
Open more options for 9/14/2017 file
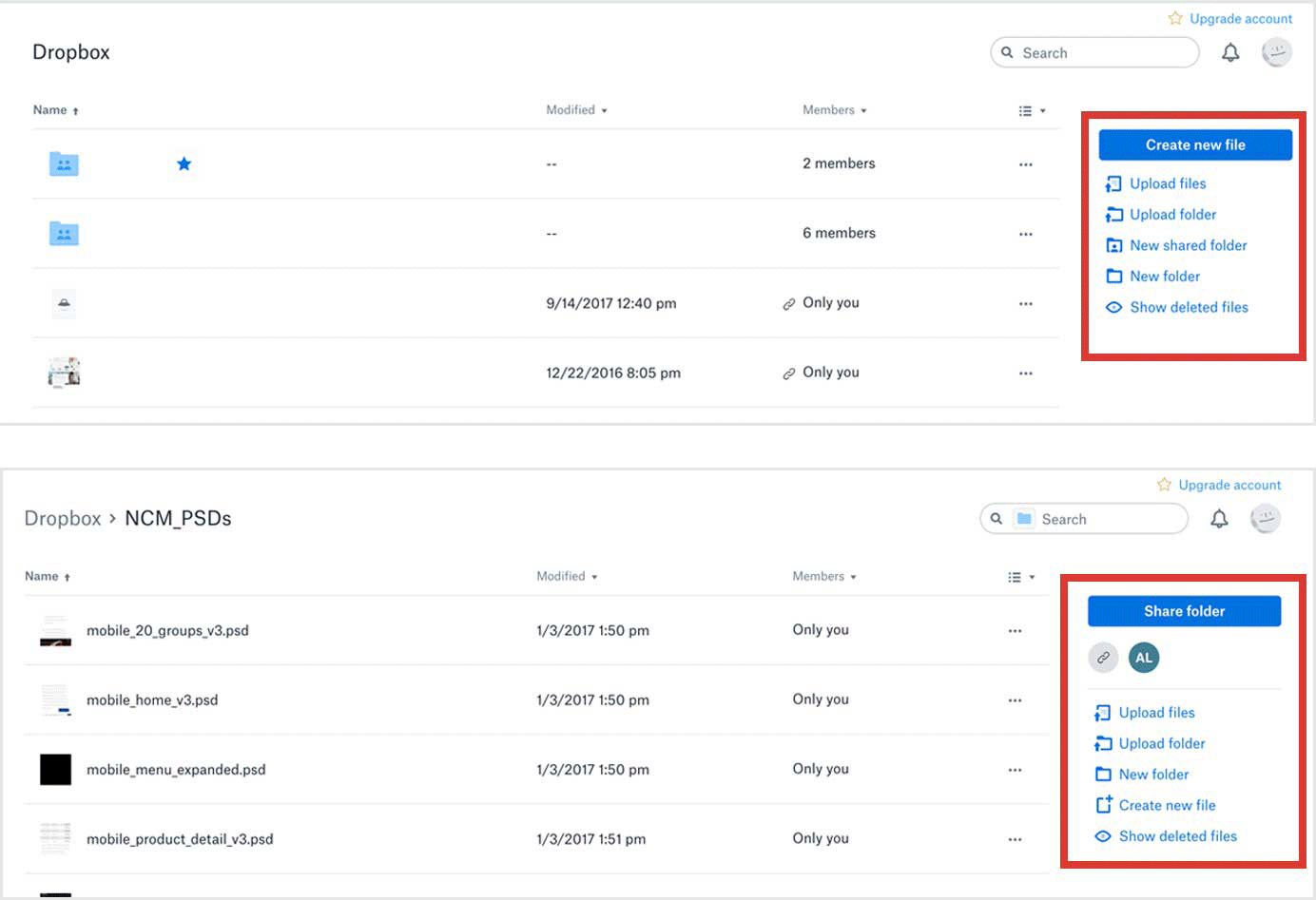(x=1025, y=303)
